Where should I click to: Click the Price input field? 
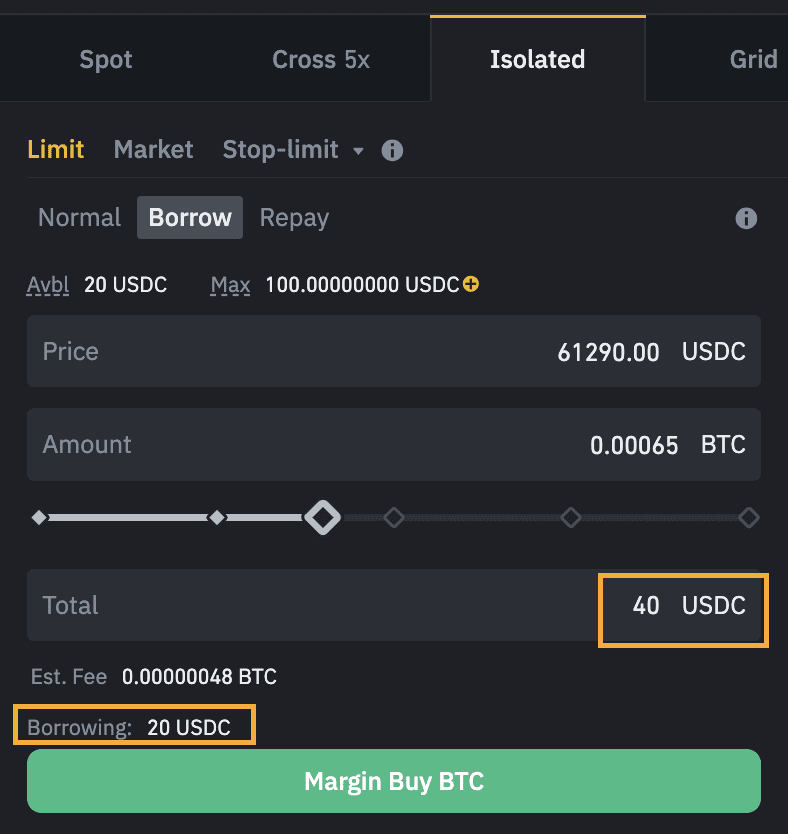pyautogui.click(x=393, y=352)
